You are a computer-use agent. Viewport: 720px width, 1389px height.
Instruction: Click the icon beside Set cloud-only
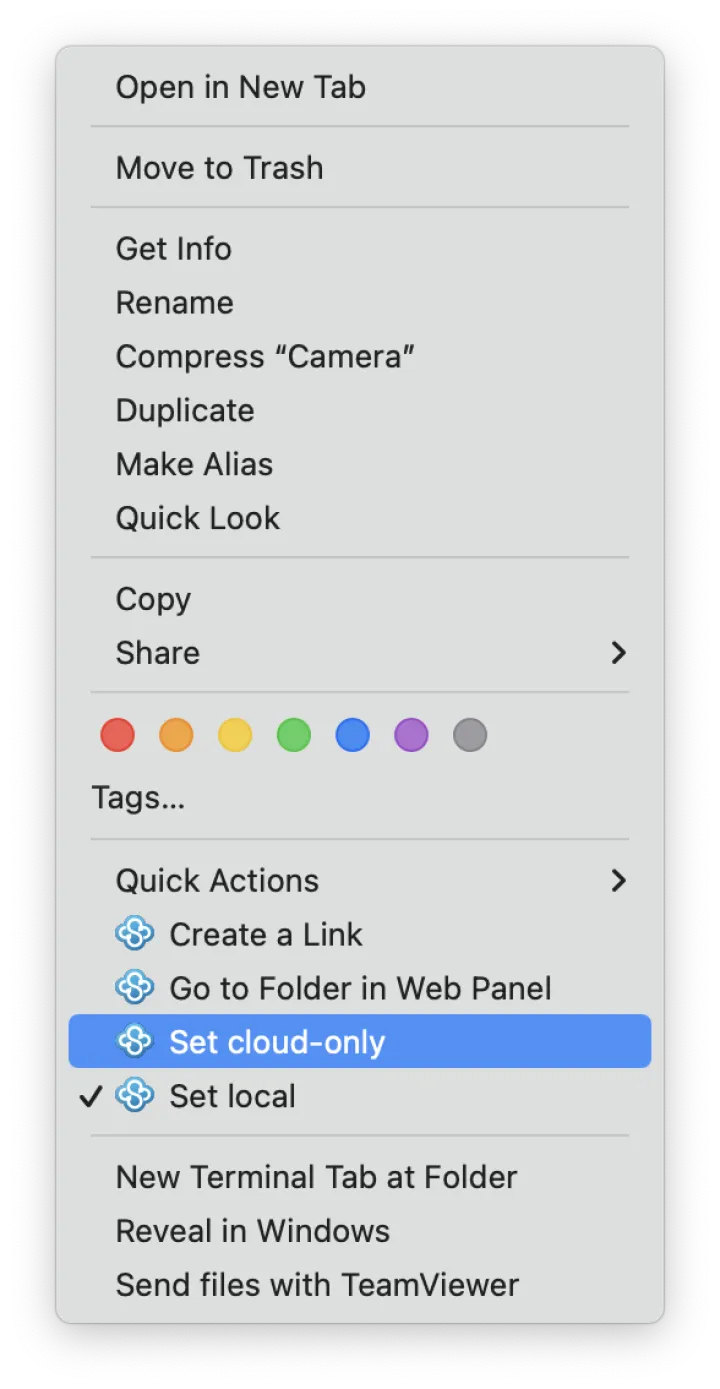click(x=134, y=1042)
